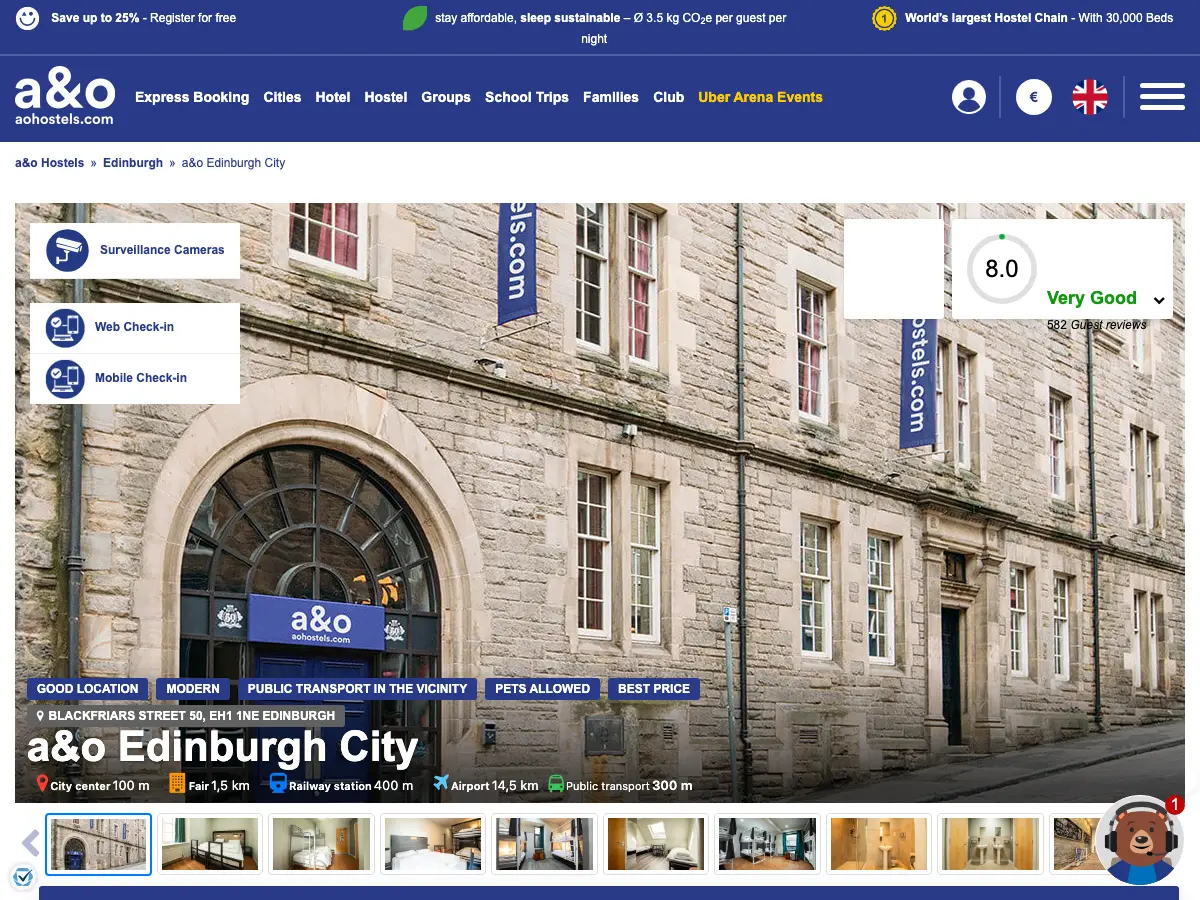Select the seventh gallery thumbnail
The height and width of the screenshot is (900, 1200).
click(768, 844)
